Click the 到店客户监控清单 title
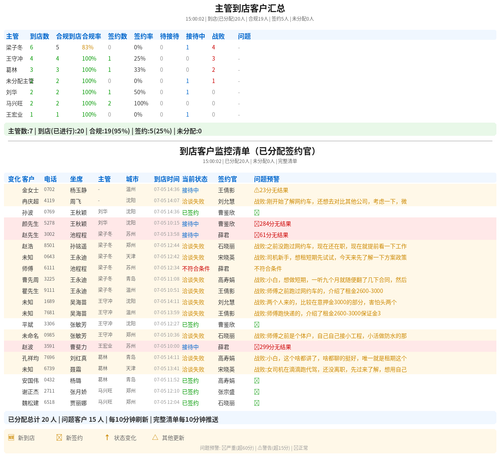This screenshot has width=500, height=470. (x=248, y=151)
